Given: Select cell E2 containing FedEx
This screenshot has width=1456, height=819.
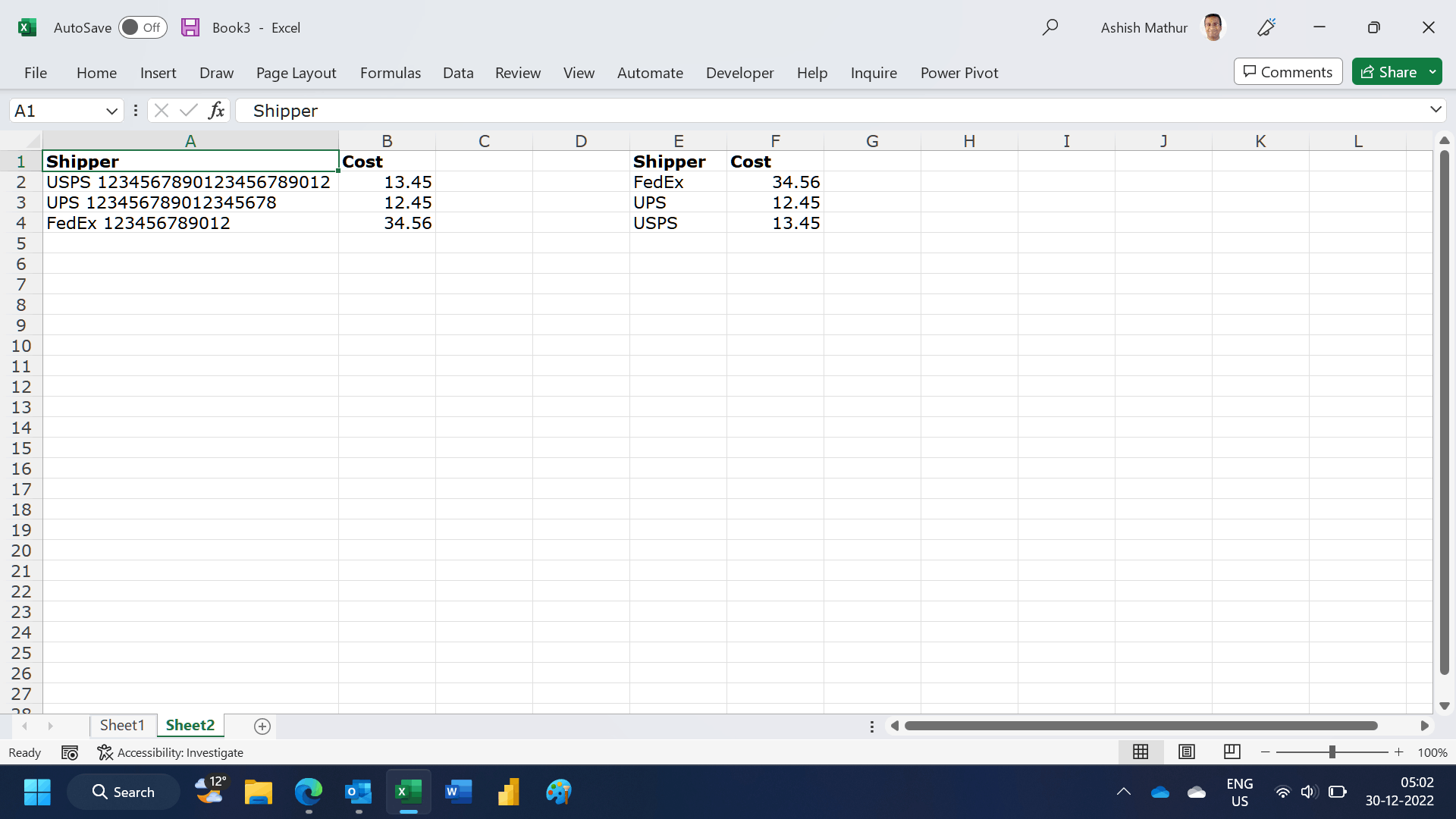Looking at the screenshot, I should coord(677,182).
